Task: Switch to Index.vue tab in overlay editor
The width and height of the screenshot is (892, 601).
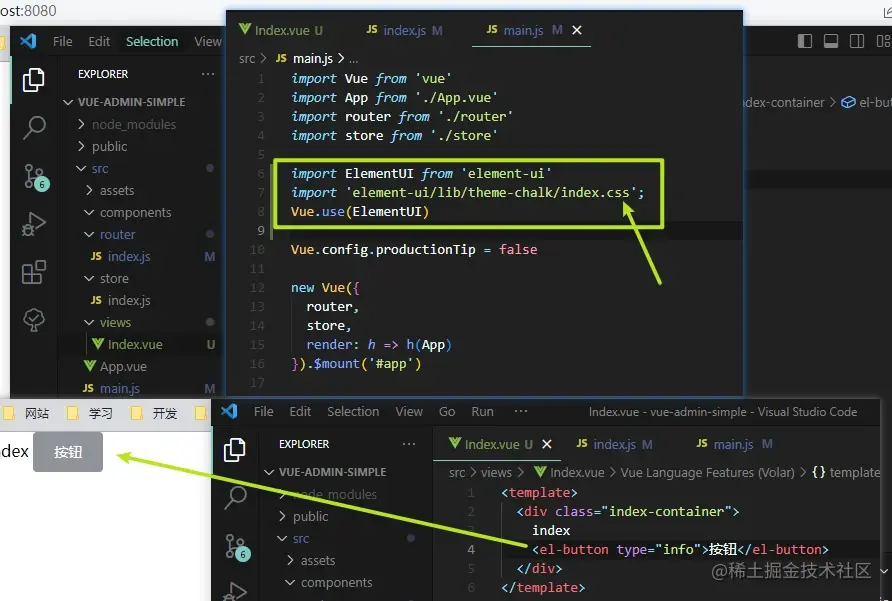Action: pyautogui.click(x=281, y=30)
